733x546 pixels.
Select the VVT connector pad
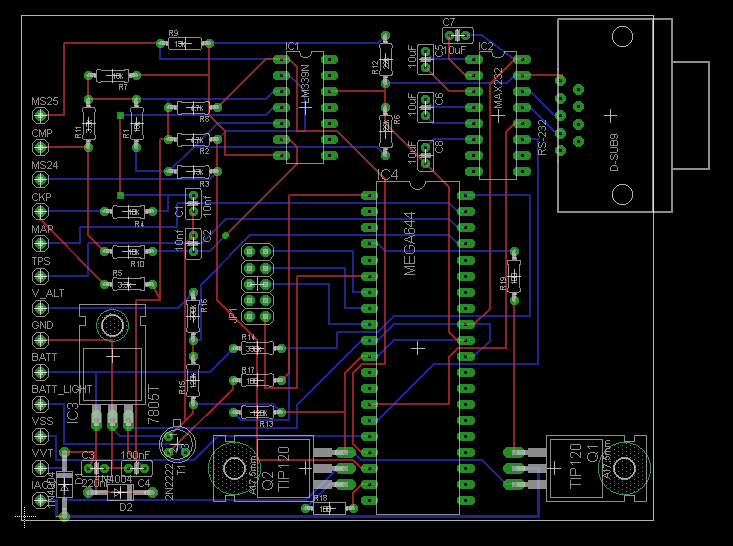pyautogui.click(x=40, y=468)
